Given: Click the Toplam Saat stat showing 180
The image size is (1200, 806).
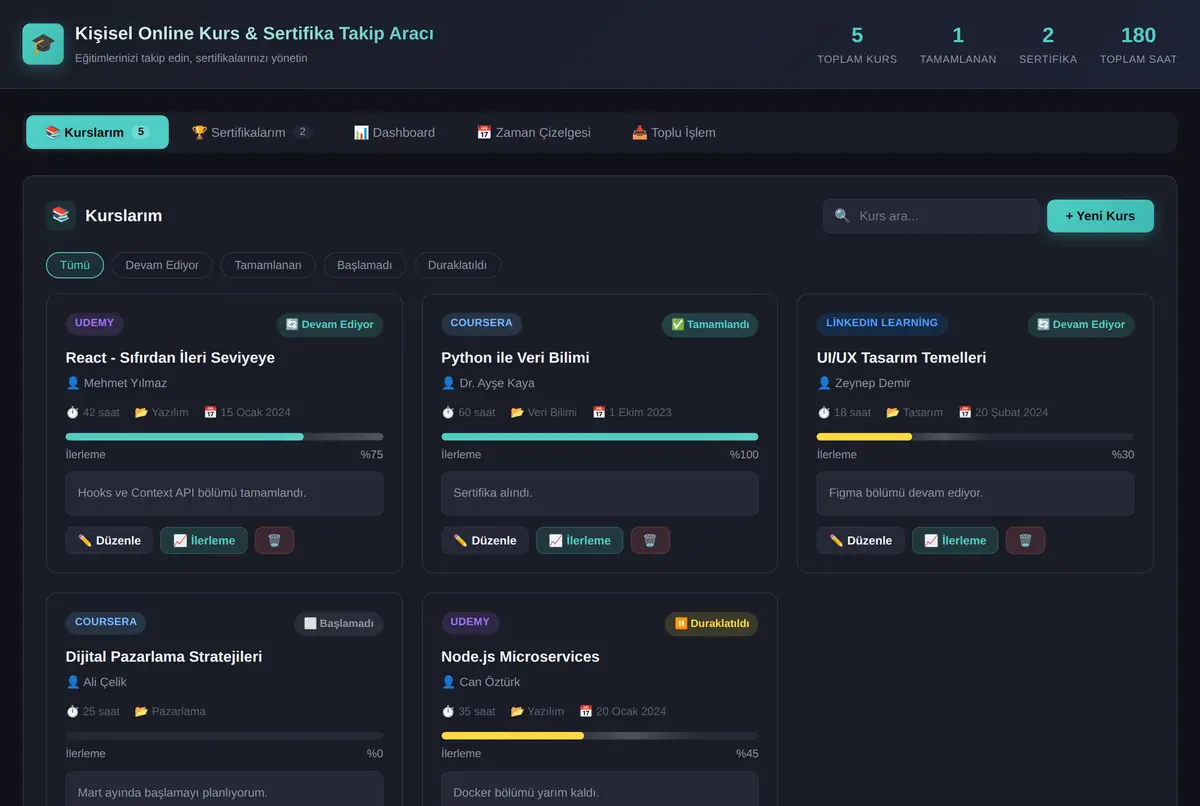Looking at the screenshot, I should click(1138, 46).
